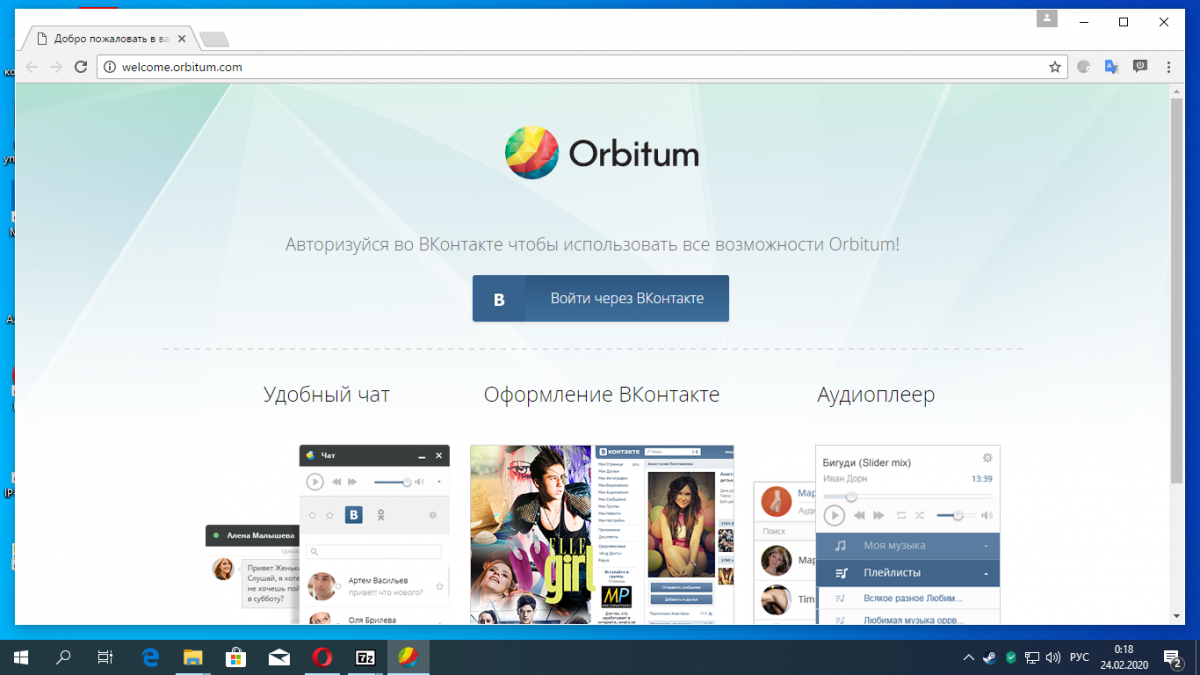
Task: Open the browser three-dot menu
Action: [x=1169, y=67]
